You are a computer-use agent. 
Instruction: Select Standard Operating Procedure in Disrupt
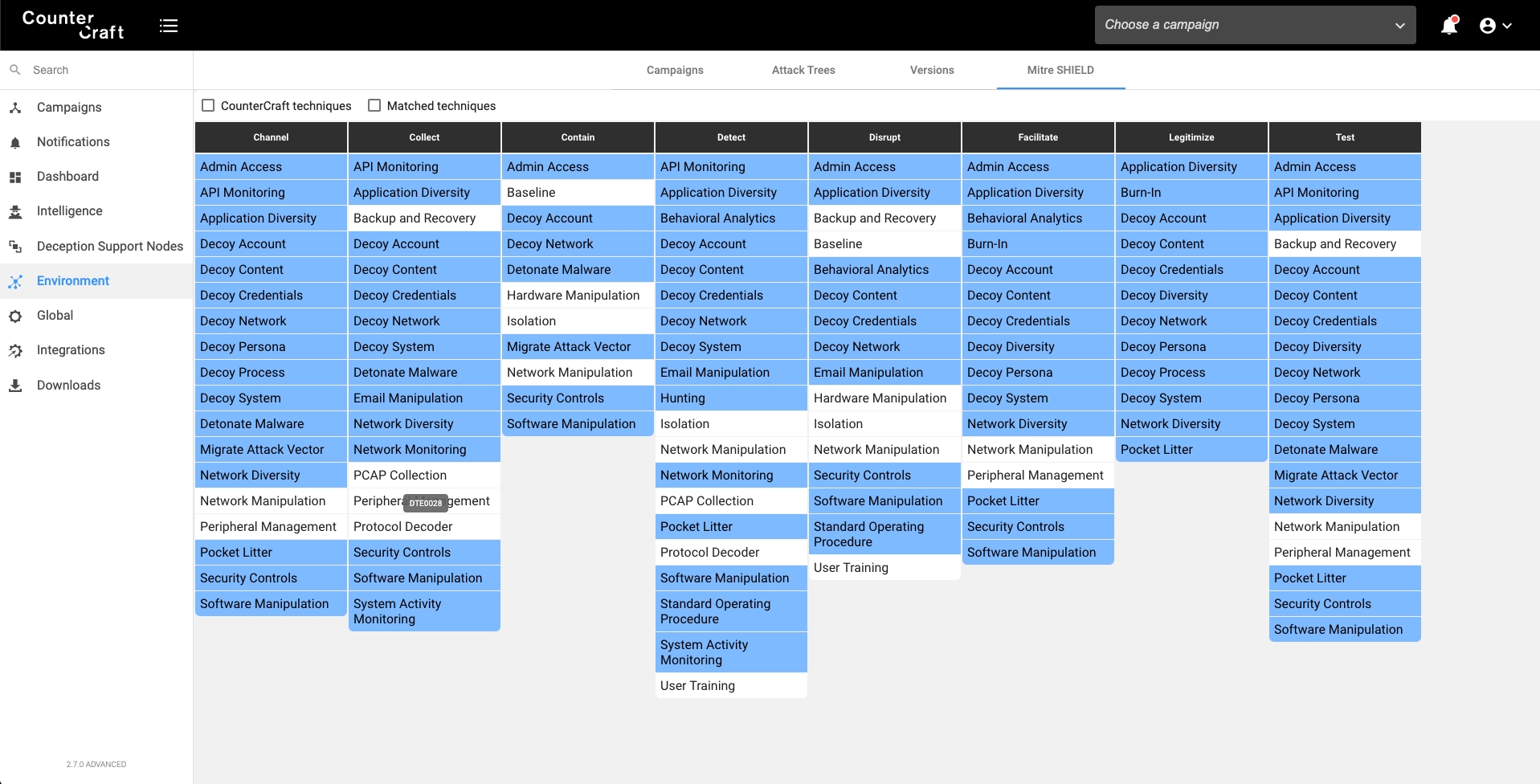(x=884, y=534)
